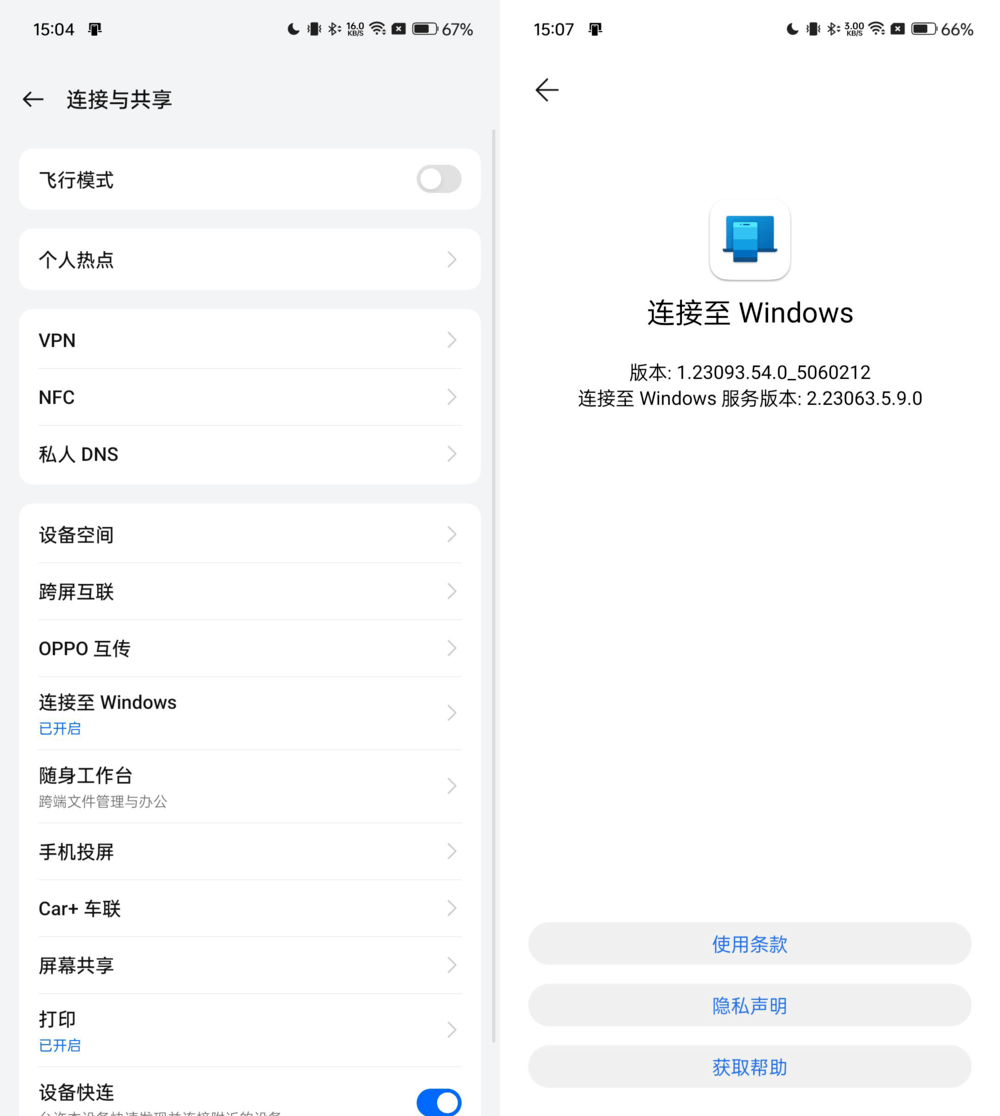Select 随身工作台 menu row
The height and width of the screenshot is (1116, 1000).
coord(250,786)
